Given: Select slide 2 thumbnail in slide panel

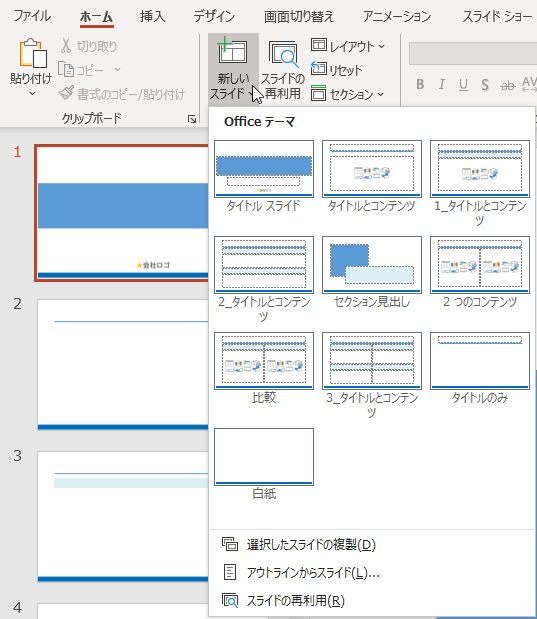Looking at the screenshot, I should tap(123, 364).
